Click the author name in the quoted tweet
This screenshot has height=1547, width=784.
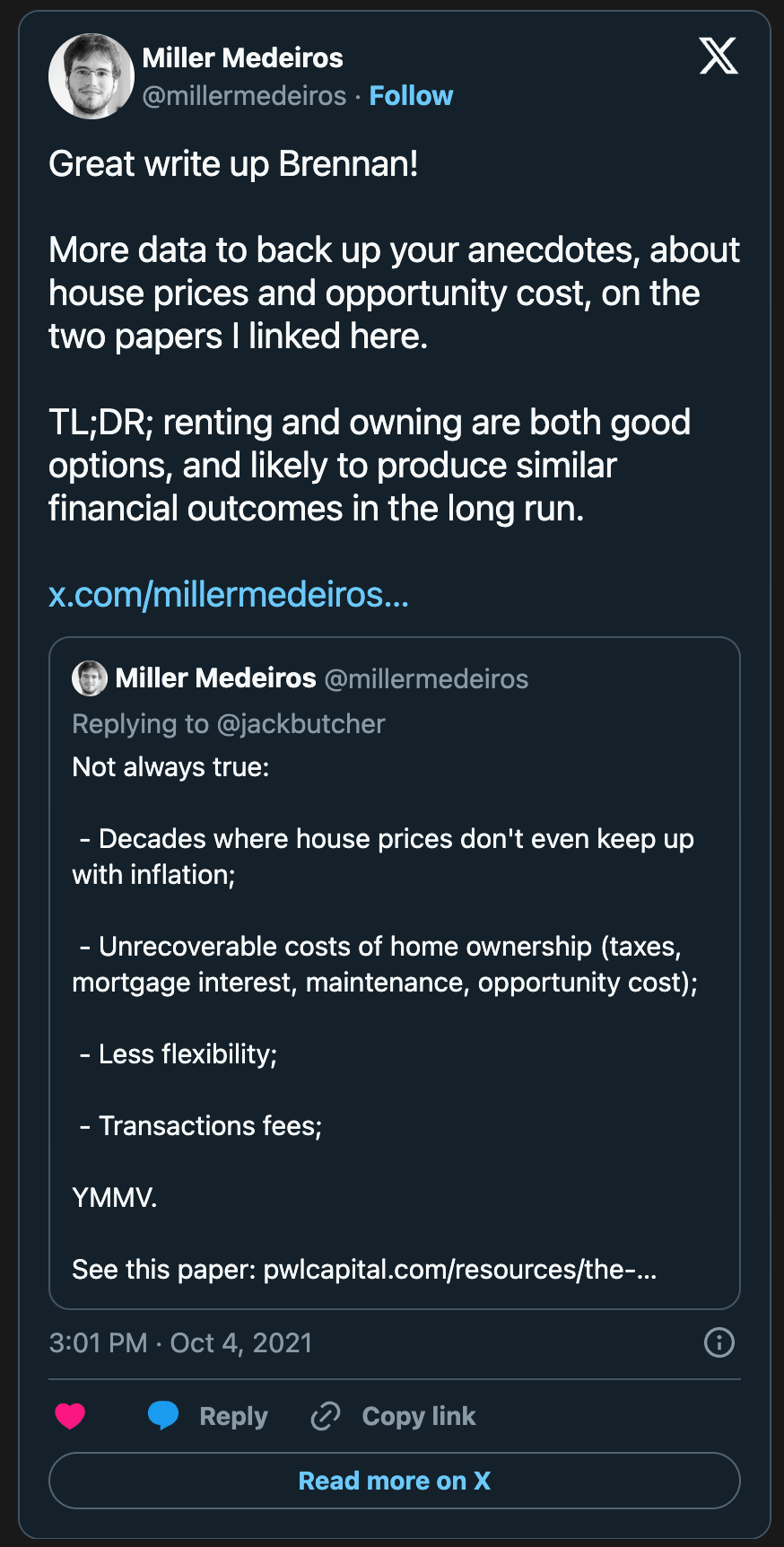[215, 678]
